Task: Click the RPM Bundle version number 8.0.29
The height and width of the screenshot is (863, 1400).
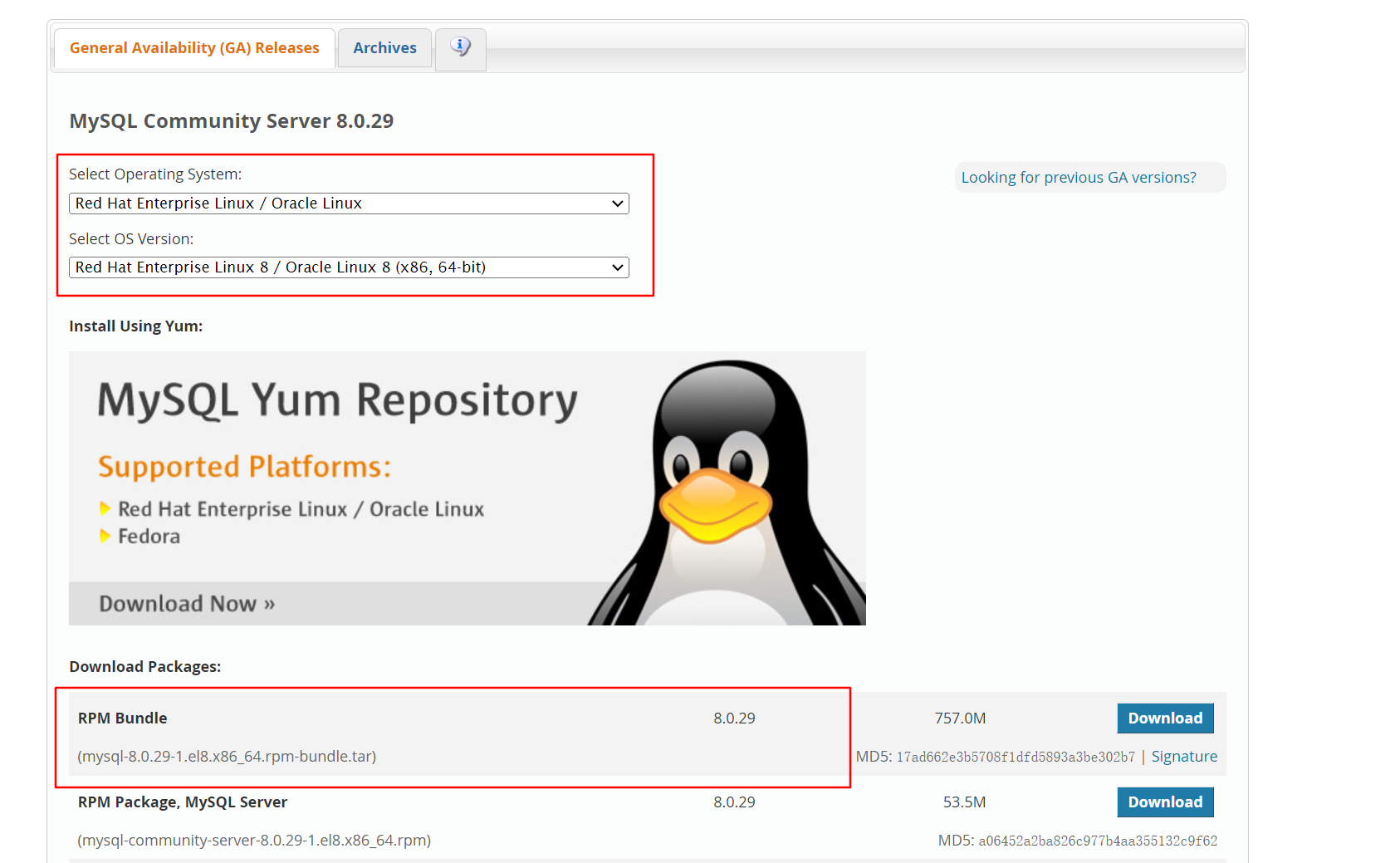Action: (x=734, y=718)
